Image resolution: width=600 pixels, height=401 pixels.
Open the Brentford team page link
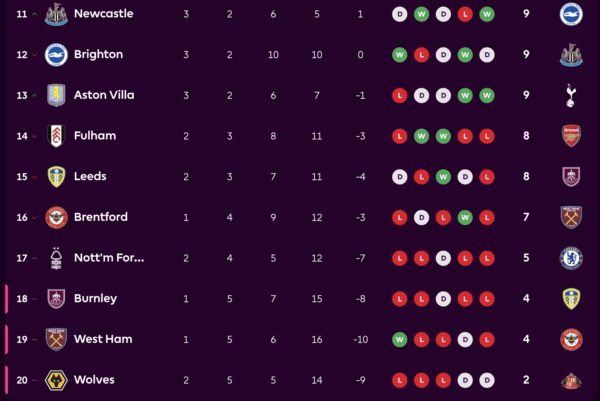click(100, 217)
